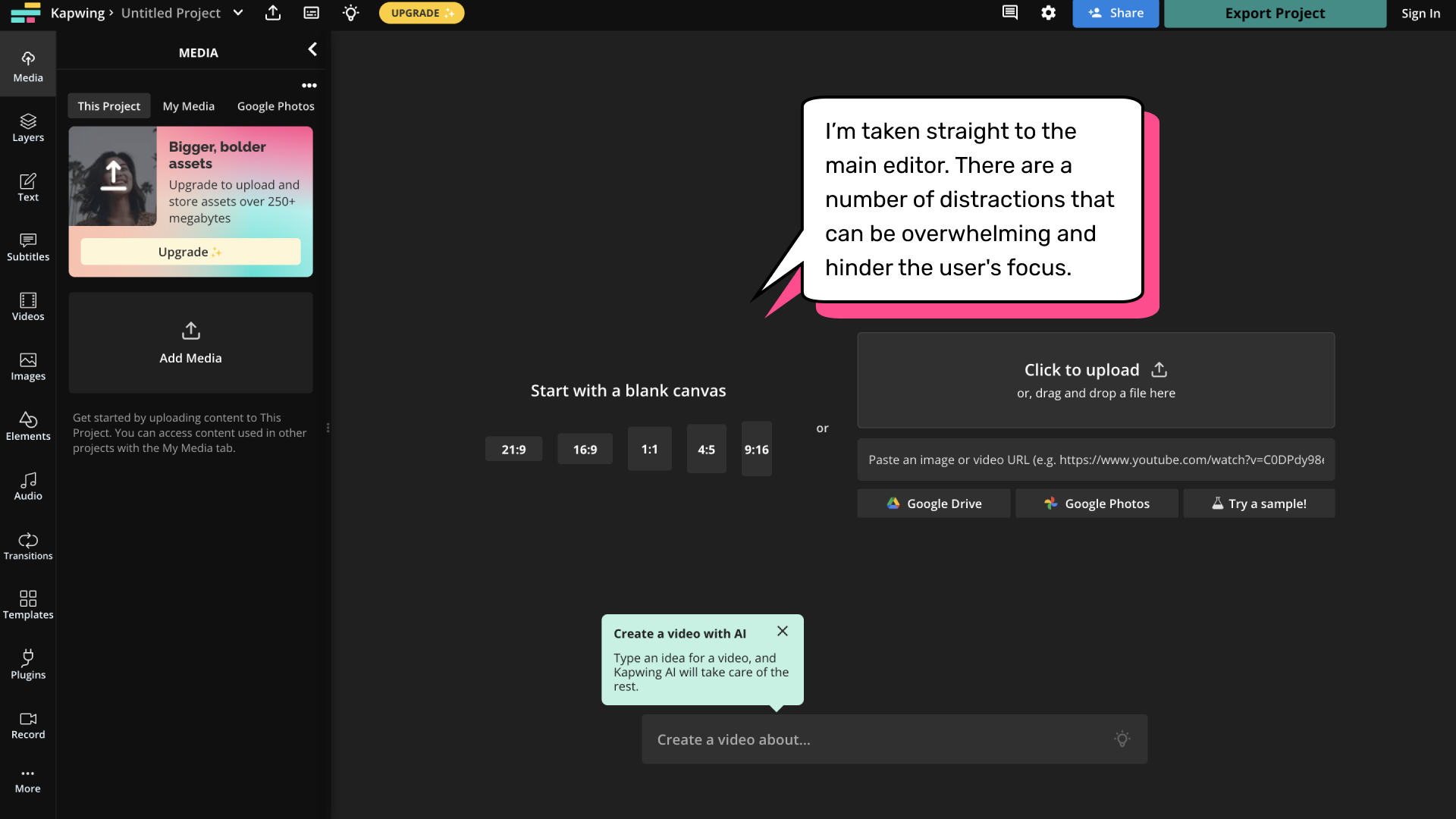Select the 1:1 canvas ratio
Screen dimensions: 1456x819
coord(649,449)
